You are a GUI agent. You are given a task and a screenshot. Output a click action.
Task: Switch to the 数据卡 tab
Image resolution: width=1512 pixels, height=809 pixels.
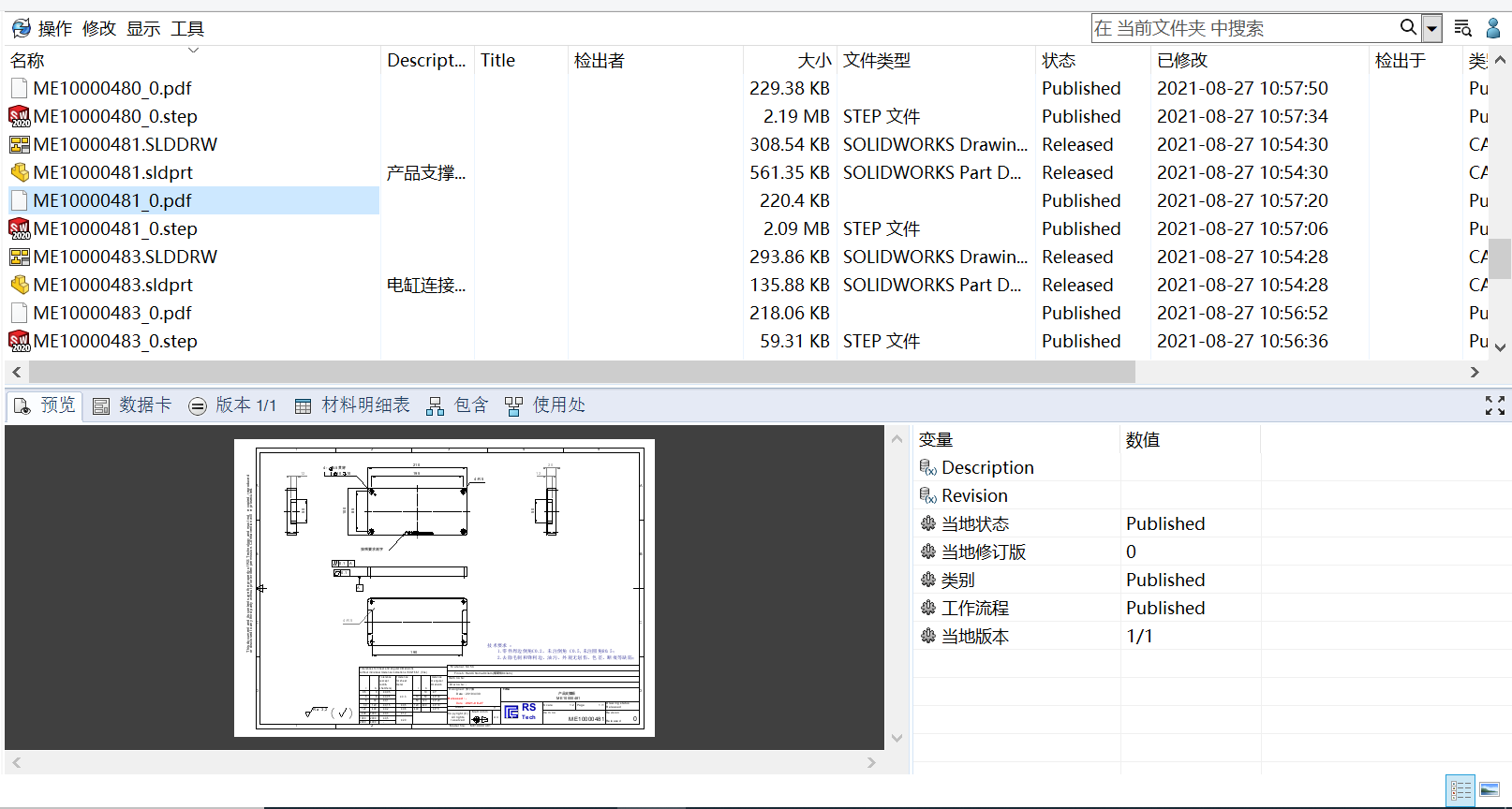coord(132,405)
